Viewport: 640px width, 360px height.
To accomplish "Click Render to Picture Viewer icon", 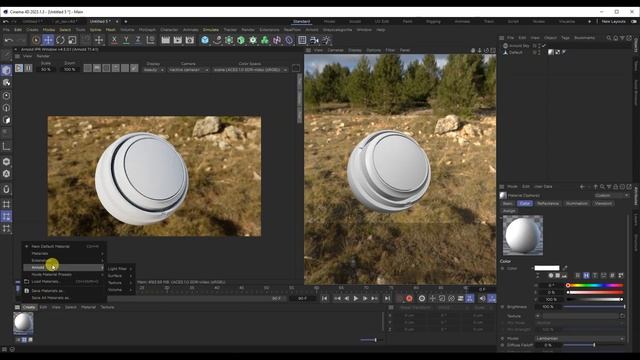I will coord(178,40).
